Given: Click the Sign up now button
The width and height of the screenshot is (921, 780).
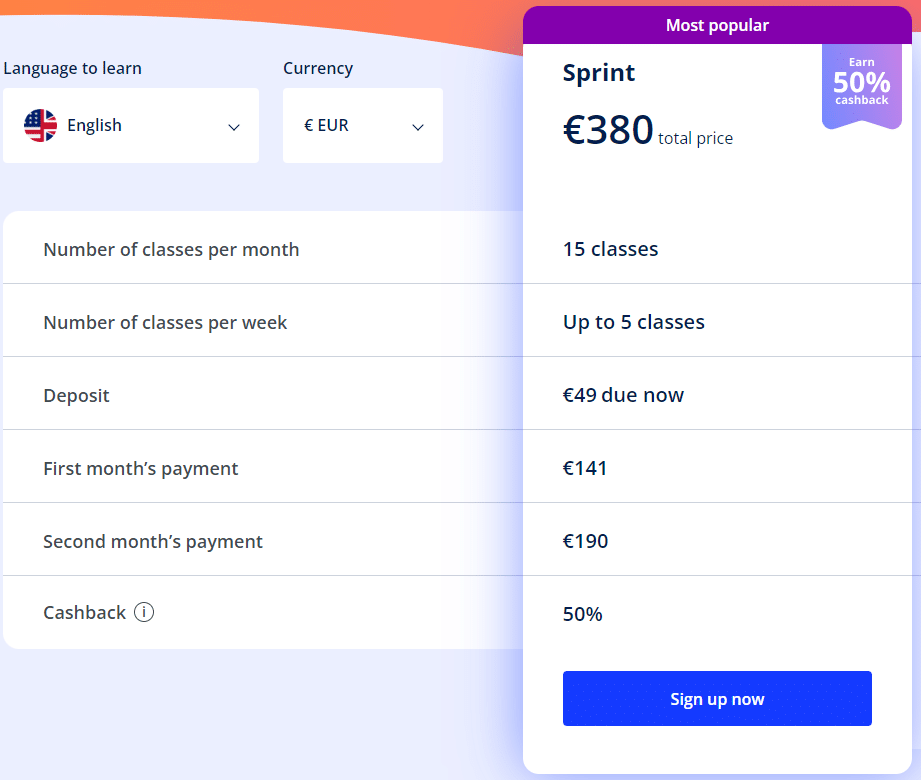Looking at the screenshot, I should [717, 698].
